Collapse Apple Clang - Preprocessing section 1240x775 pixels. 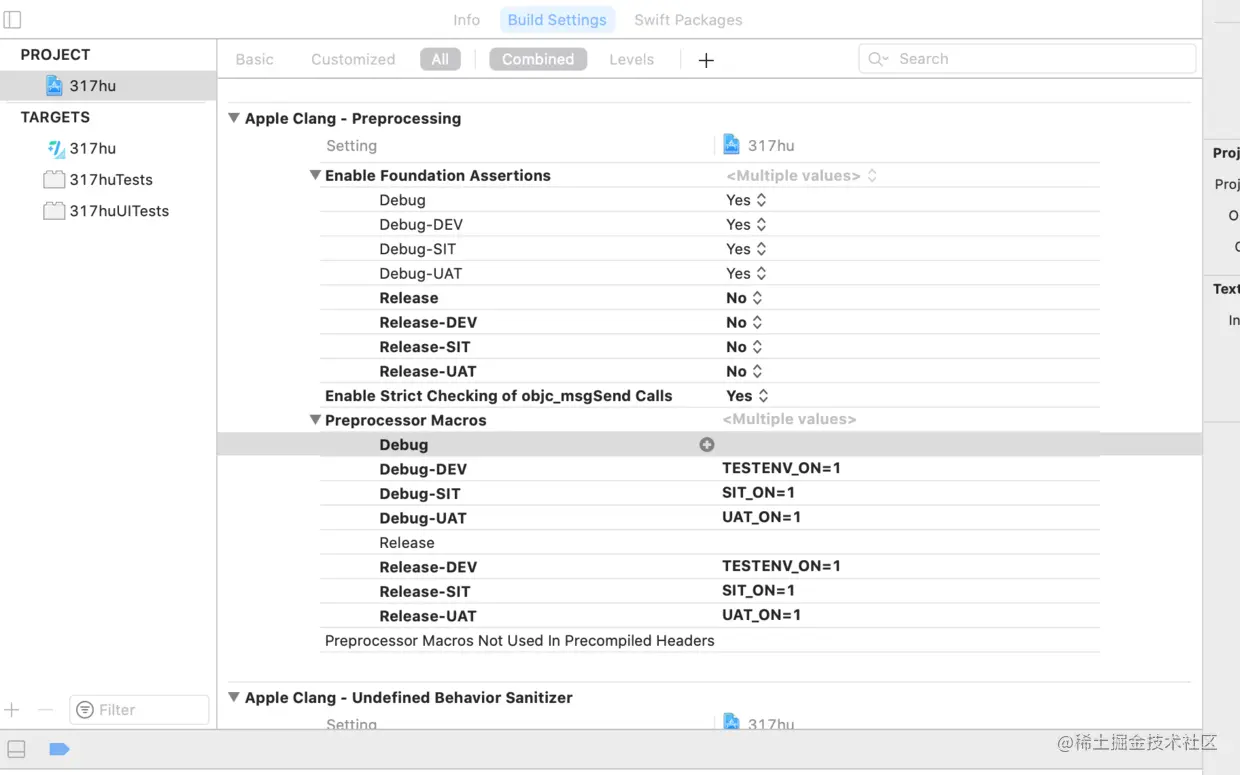point(234,118)
